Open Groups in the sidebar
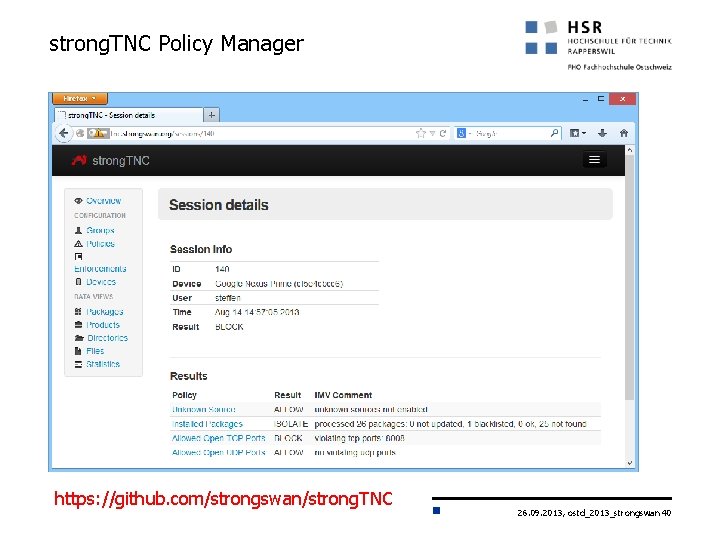The height and width of the screenshot is (540, 720). click(x=100, y=230)
